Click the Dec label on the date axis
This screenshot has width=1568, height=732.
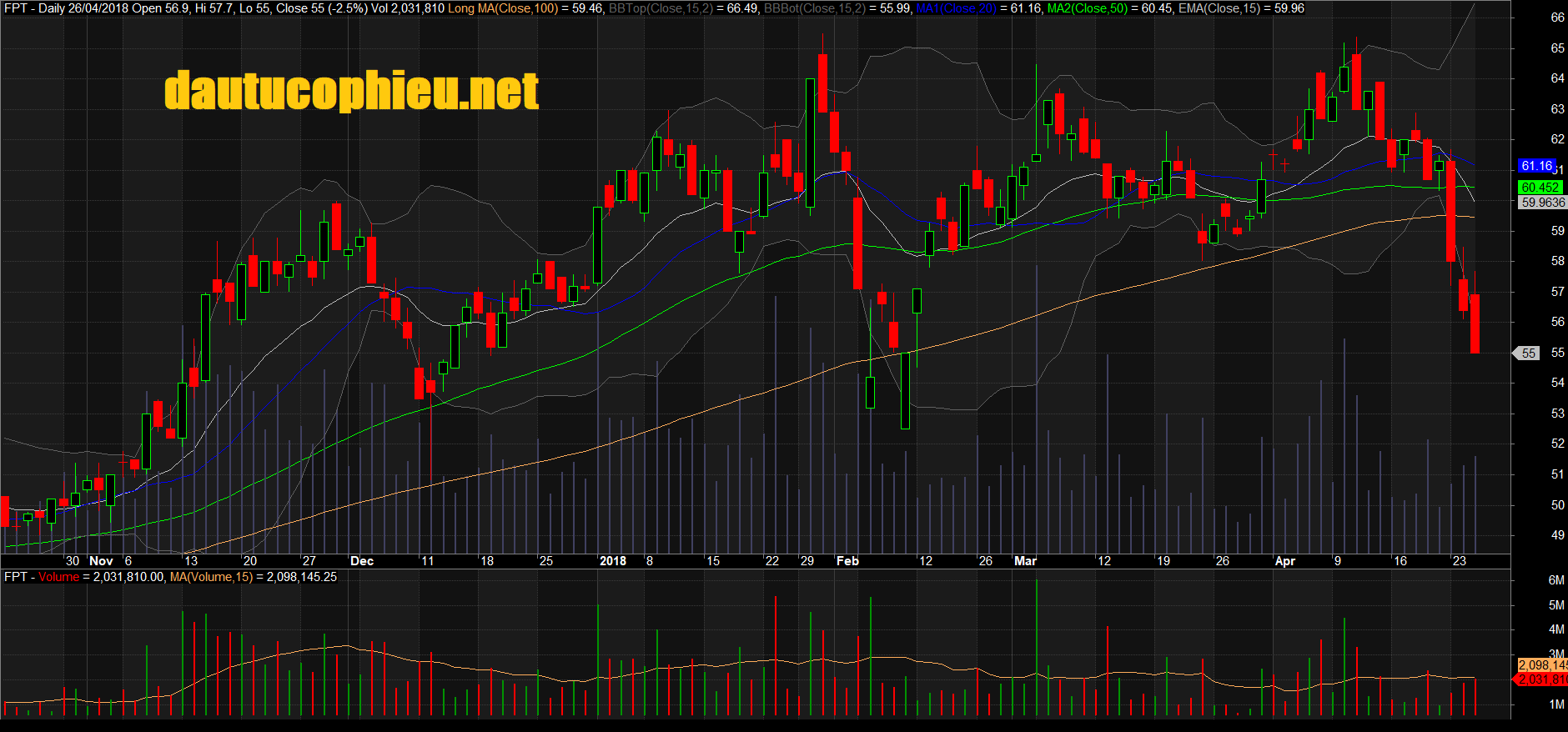362,561
